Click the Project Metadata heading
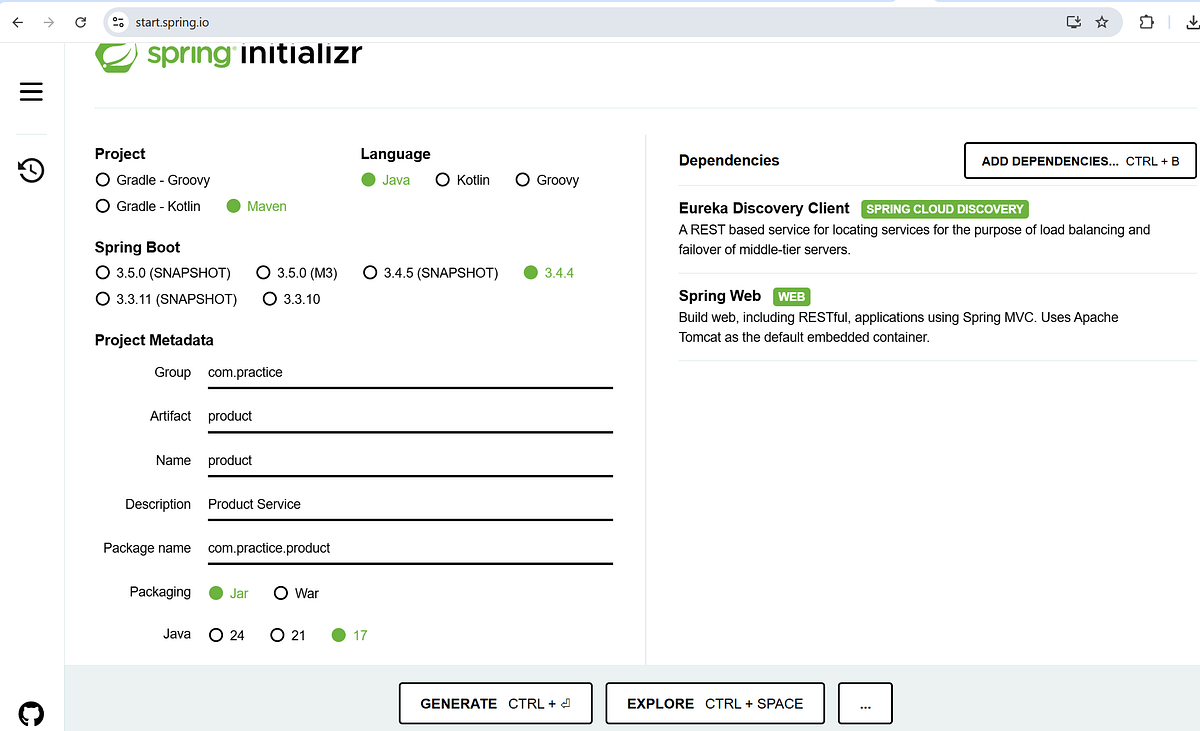The height and width of the screenshot is (731, 1200). (x=154, y=340)
